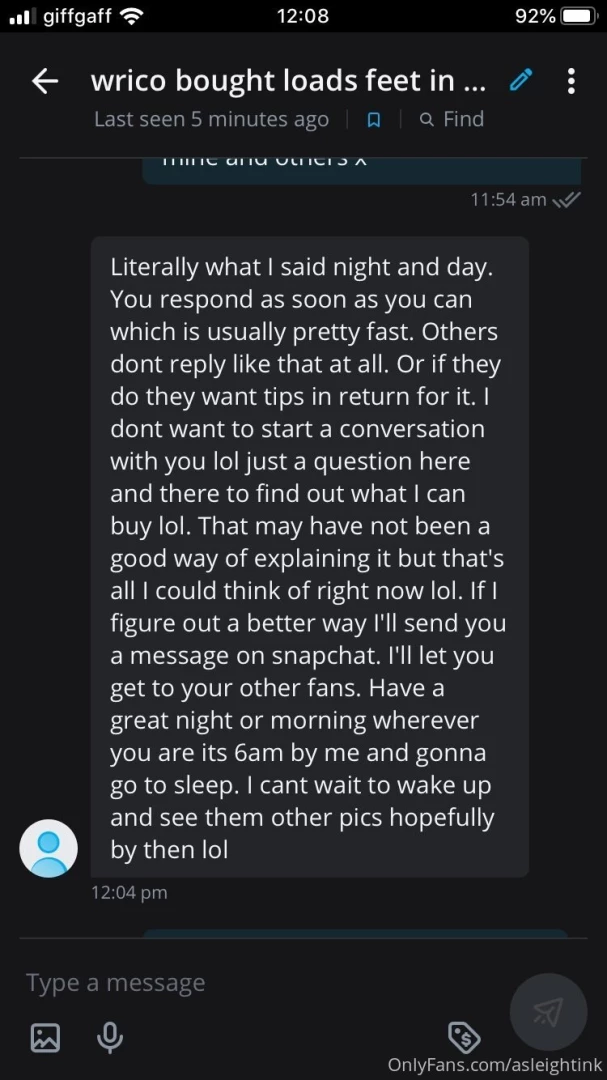
Task: Tap the 'Last seen 5 minutes ago' status
Action: pos(211,120)
